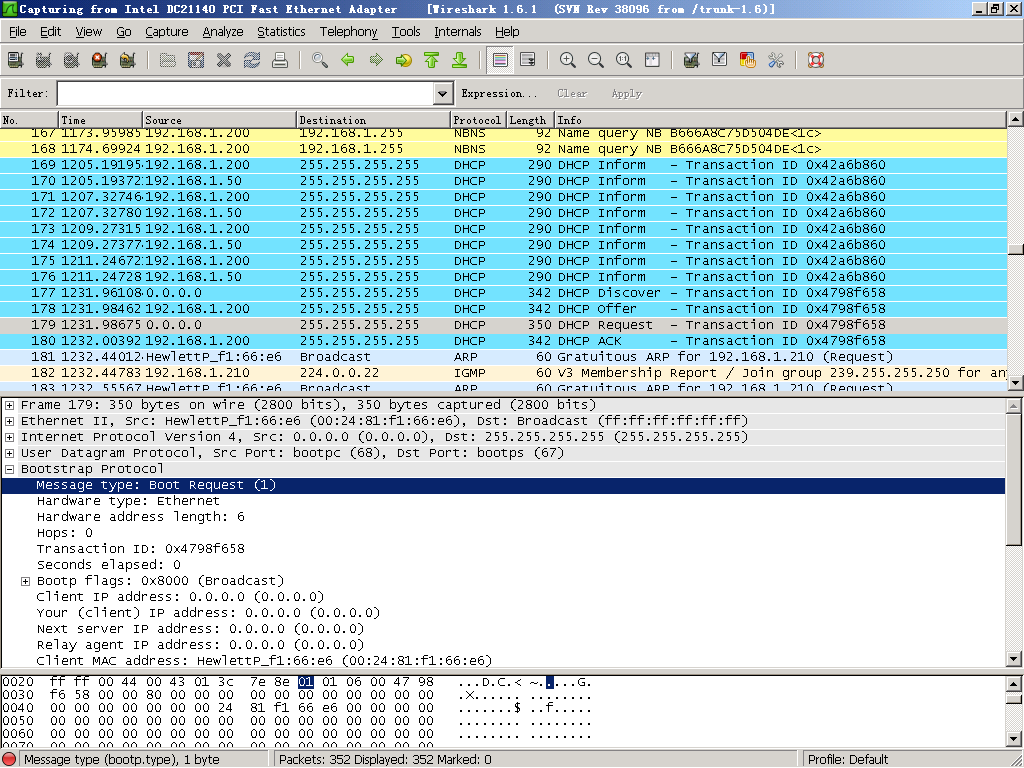Viewport: 1024px width, 768px height.
Task: Open the list of capture interfaces icon
Action: tap(15, 60)
